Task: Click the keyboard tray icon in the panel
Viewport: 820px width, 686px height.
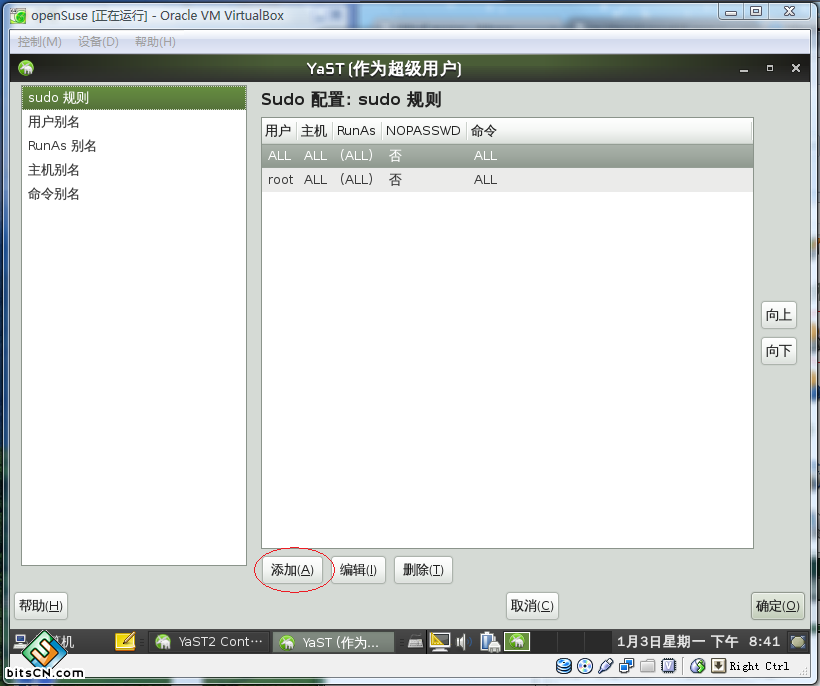Action: click(x=415, y=642)
